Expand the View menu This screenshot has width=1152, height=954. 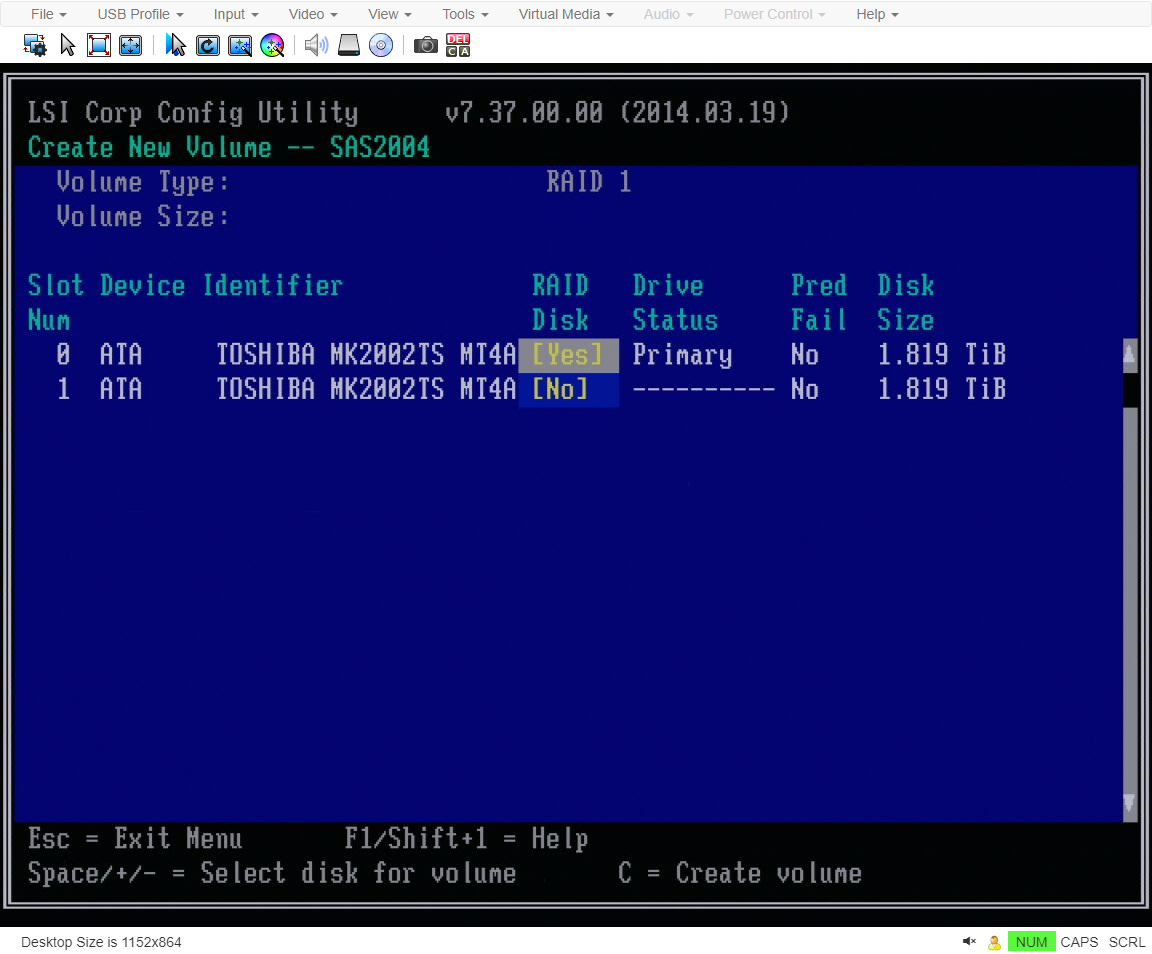389,14
